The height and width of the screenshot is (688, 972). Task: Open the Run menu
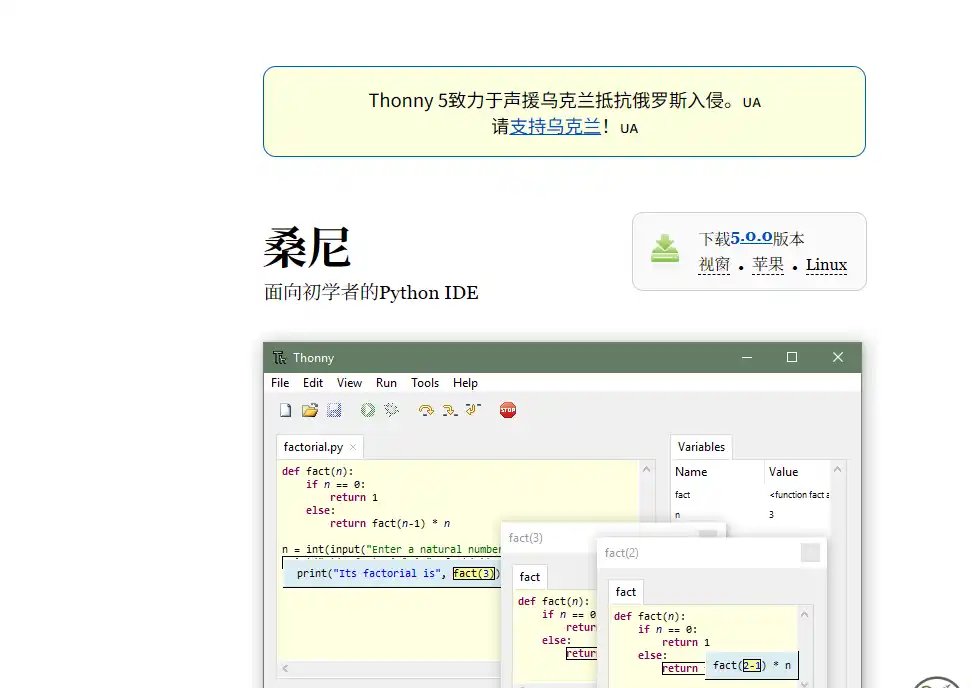(x=386, y=383)
